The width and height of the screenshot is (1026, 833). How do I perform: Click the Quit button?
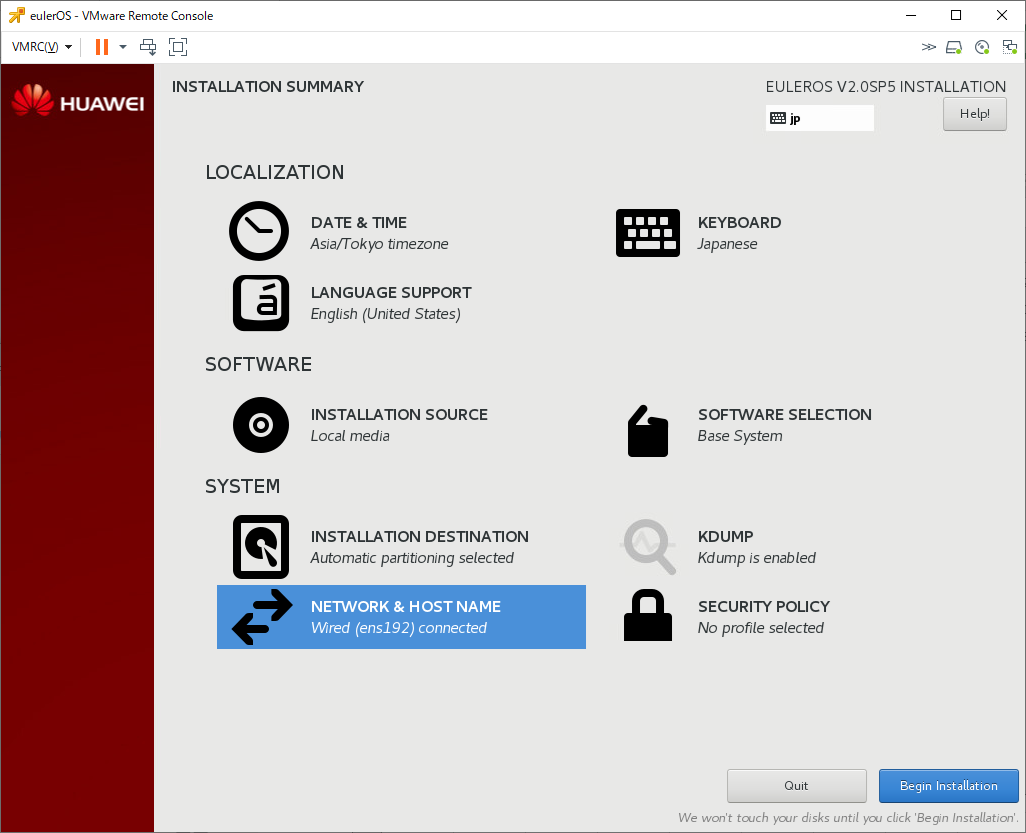pyautogui.click(x=796, y=785)
